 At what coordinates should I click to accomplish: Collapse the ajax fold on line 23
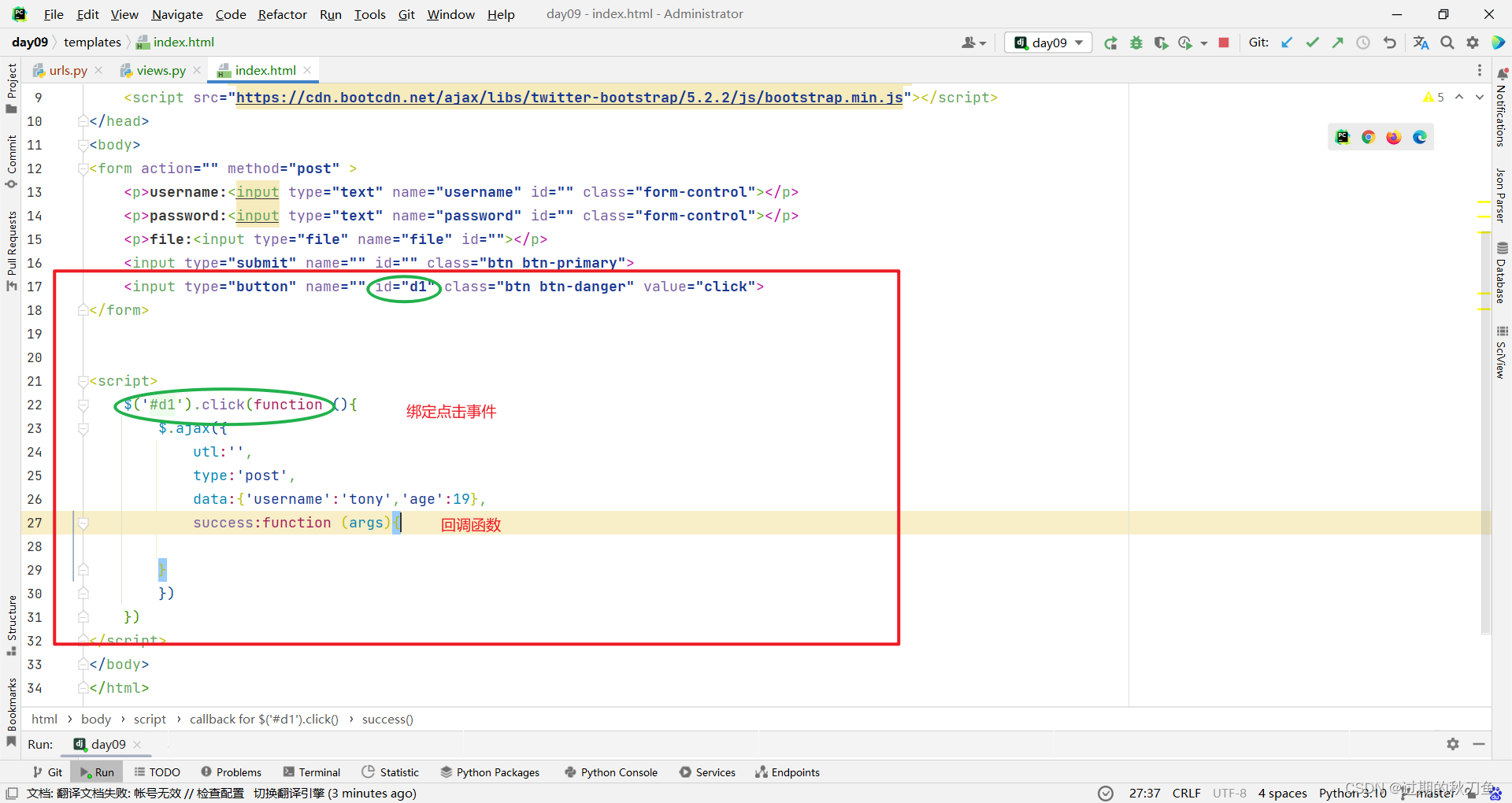tap(83, 428)
